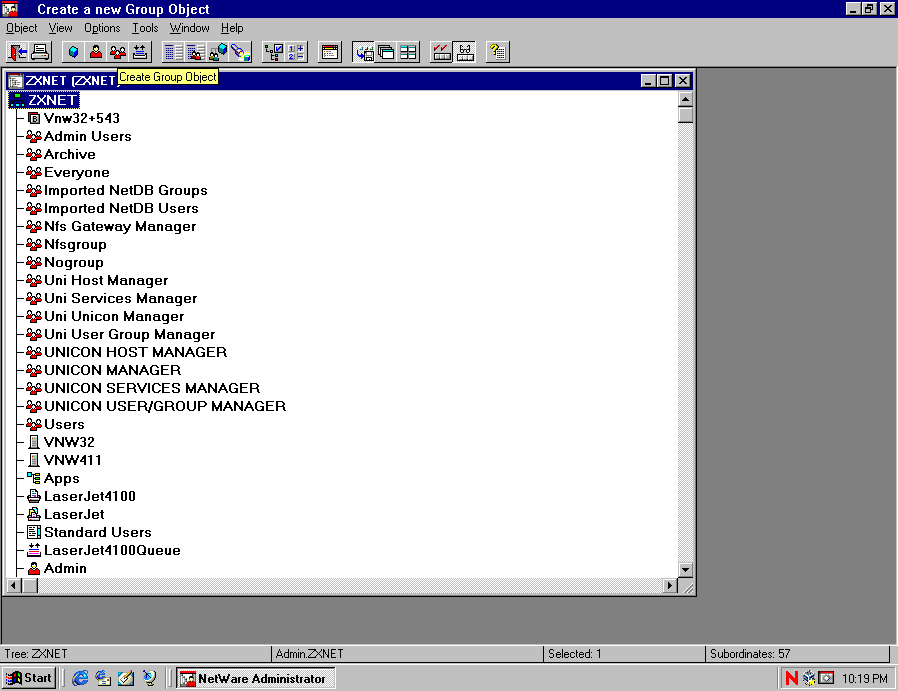The height and width of the screenshot is (691, 898).
Task: Click the vertical scrollbar down arrow
Action: pos(686,570)
